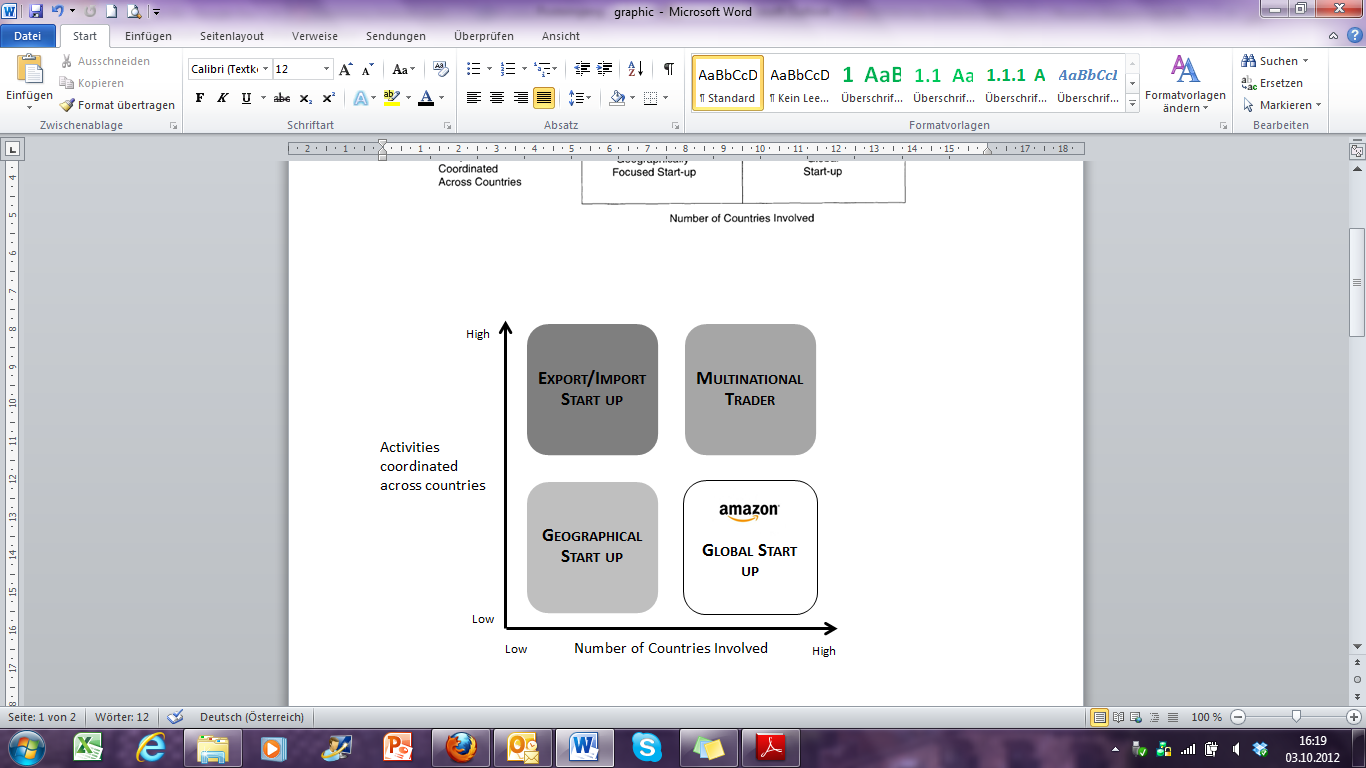The width and height of the screenshot is (1366, 768).
Task: Apply text effects glowing A
Action: (359, 98)
